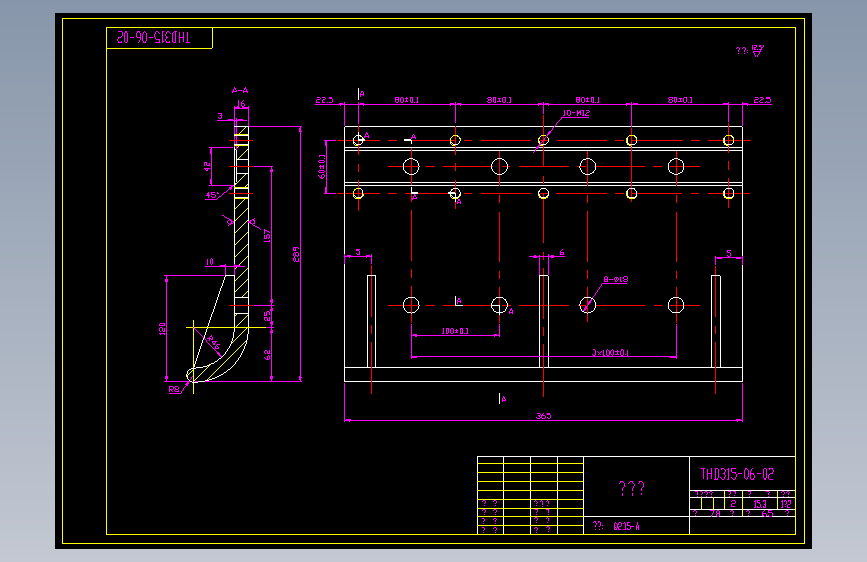Viewport: 867px width, 562px height.
Task: Click the A-A section view label
Action: click(240, 90)
